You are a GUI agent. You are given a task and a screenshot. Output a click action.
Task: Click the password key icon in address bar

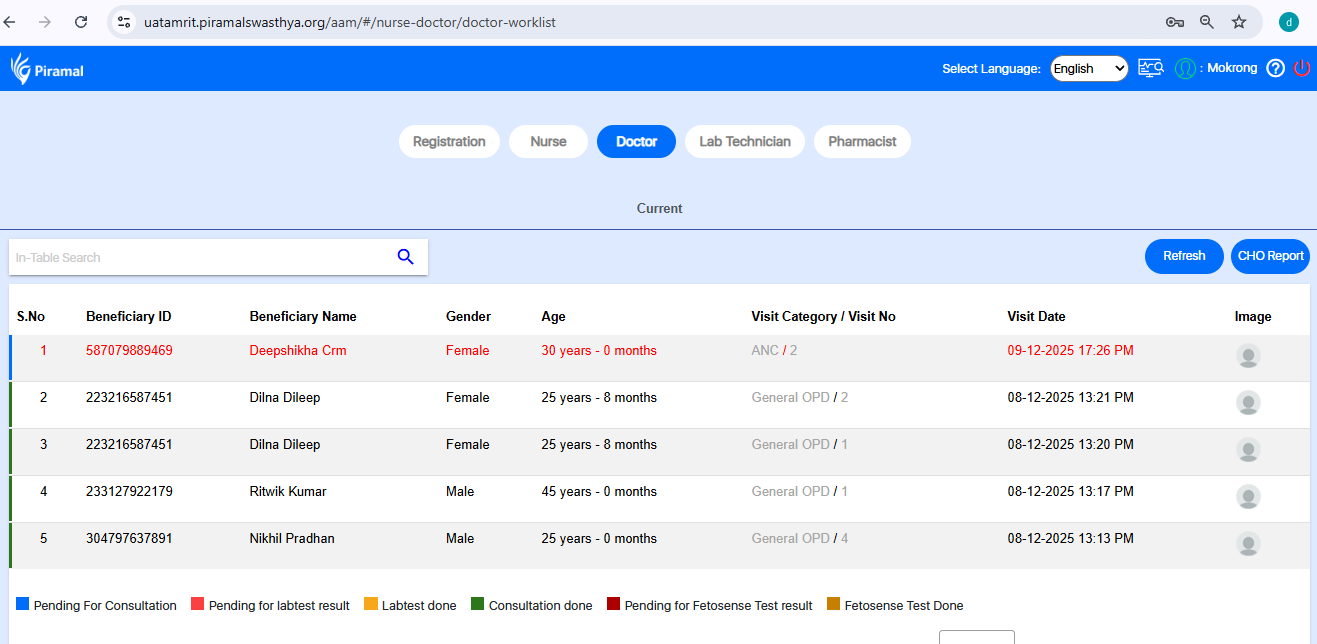click(x=1175, y=22)
